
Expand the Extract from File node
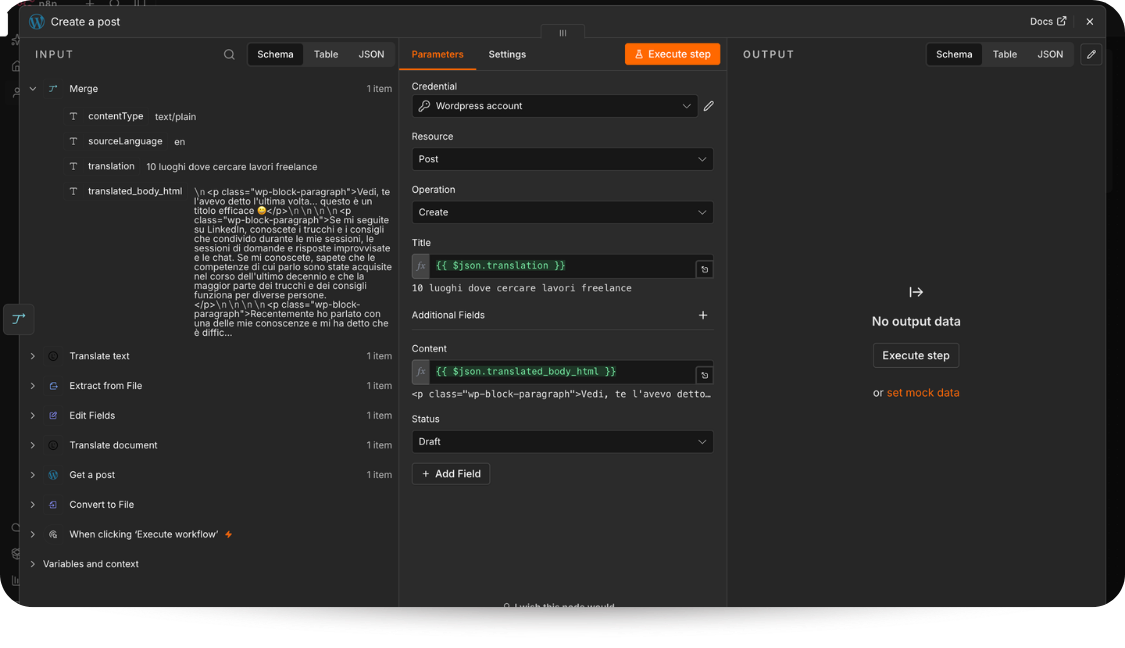point(33,386)
